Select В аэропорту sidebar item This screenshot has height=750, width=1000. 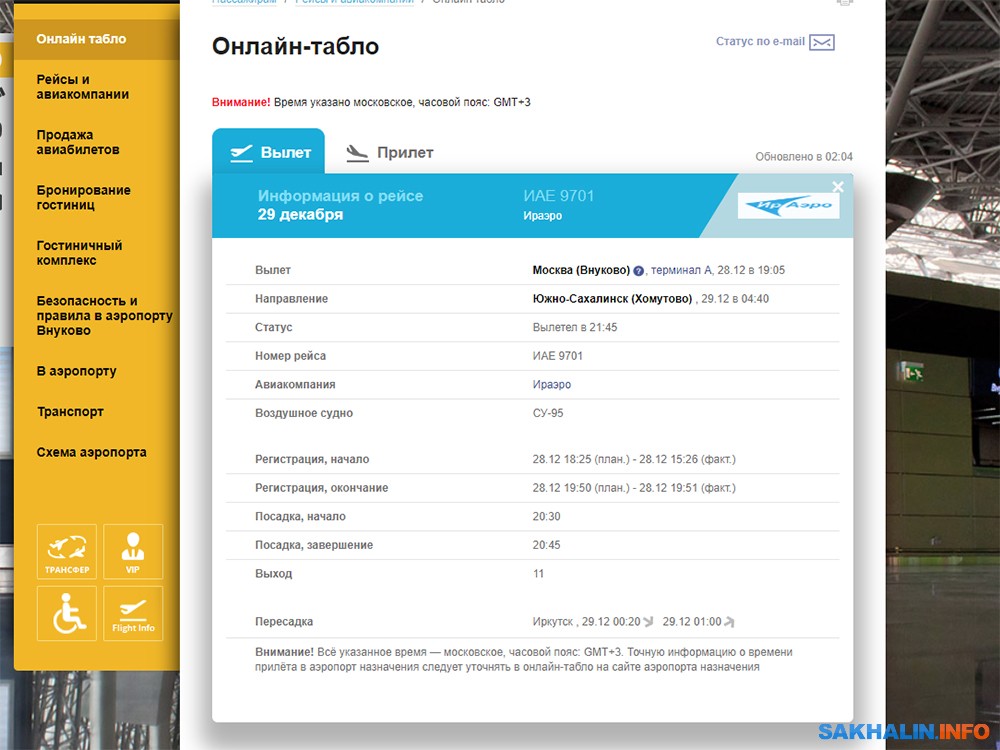[x=76, y=371]
